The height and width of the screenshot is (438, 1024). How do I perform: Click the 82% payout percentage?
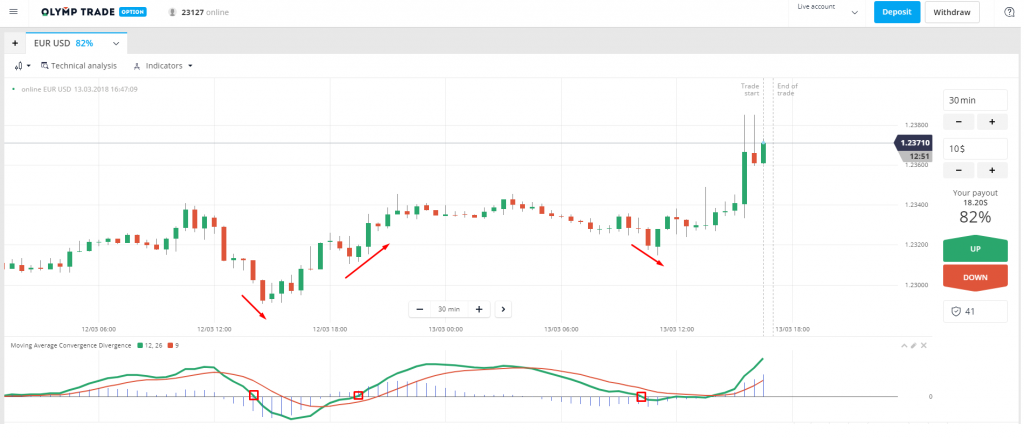[975, 217]
